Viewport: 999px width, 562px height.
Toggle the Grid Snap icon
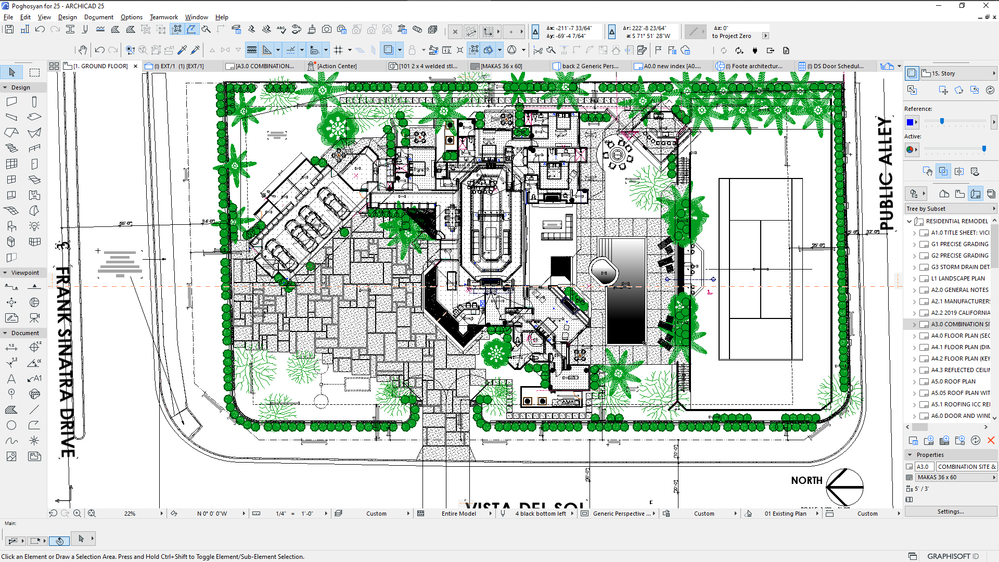(338, 50)
